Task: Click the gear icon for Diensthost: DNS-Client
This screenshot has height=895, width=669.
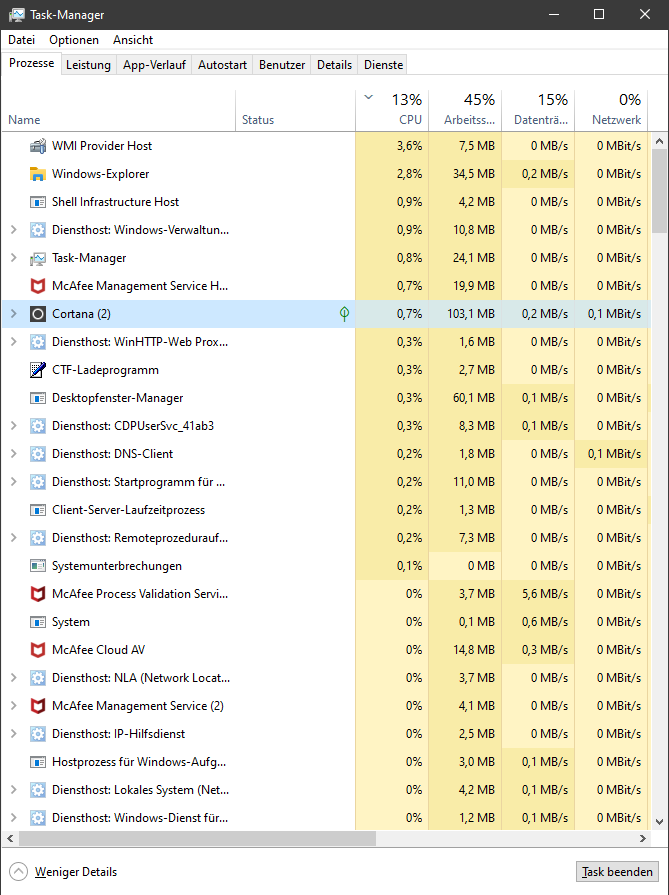Action: coord(38,454)
